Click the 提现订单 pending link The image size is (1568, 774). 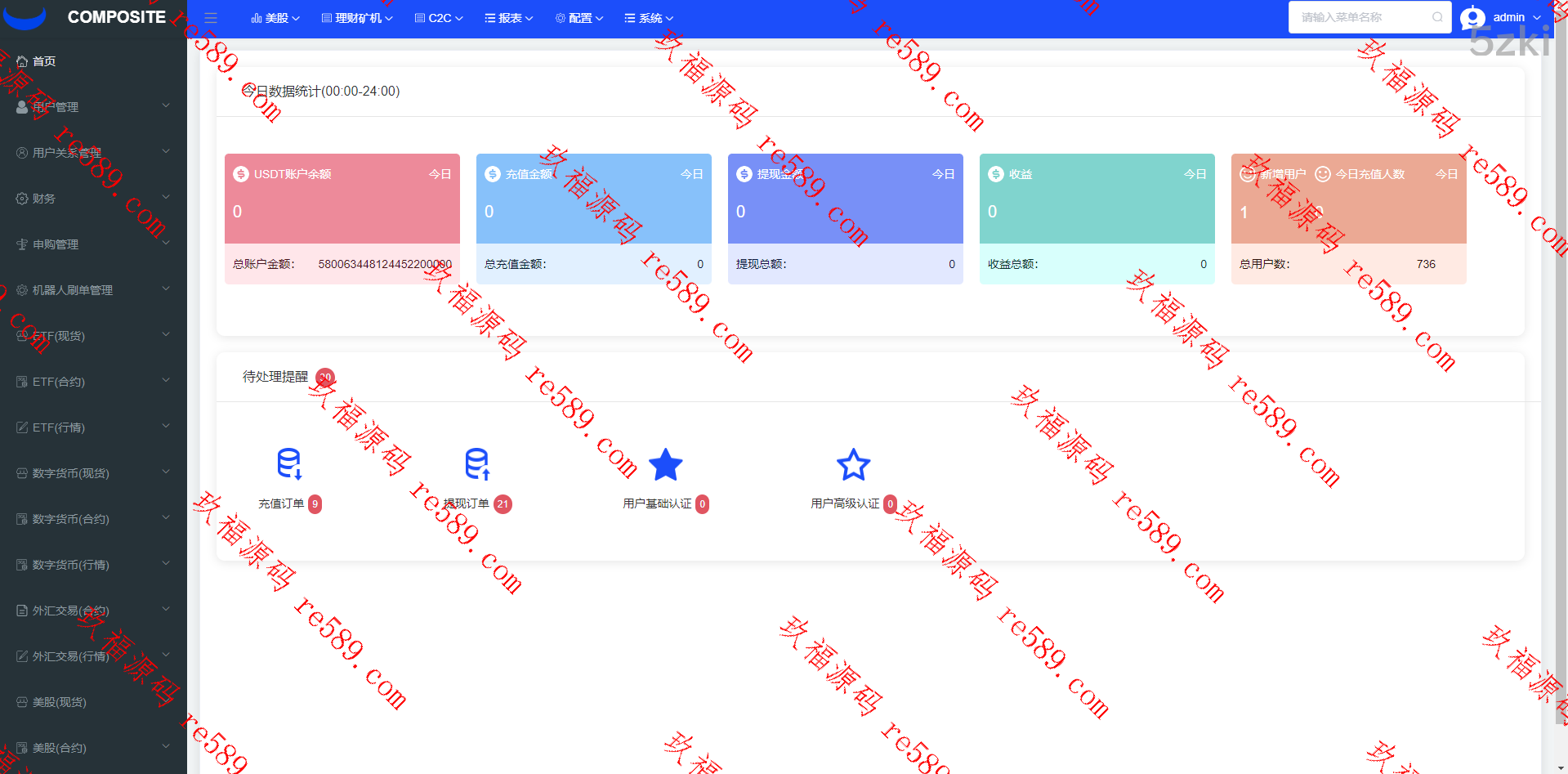click(x=466, y=503)
